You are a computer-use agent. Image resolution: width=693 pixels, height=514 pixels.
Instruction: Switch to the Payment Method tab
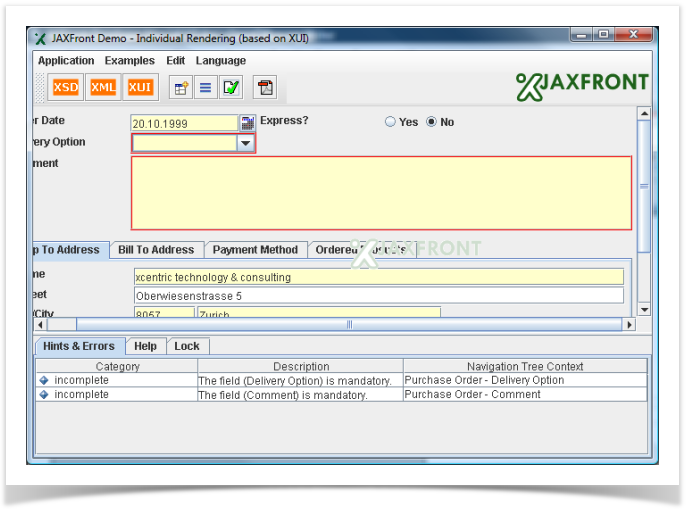[x=255, y=250]
